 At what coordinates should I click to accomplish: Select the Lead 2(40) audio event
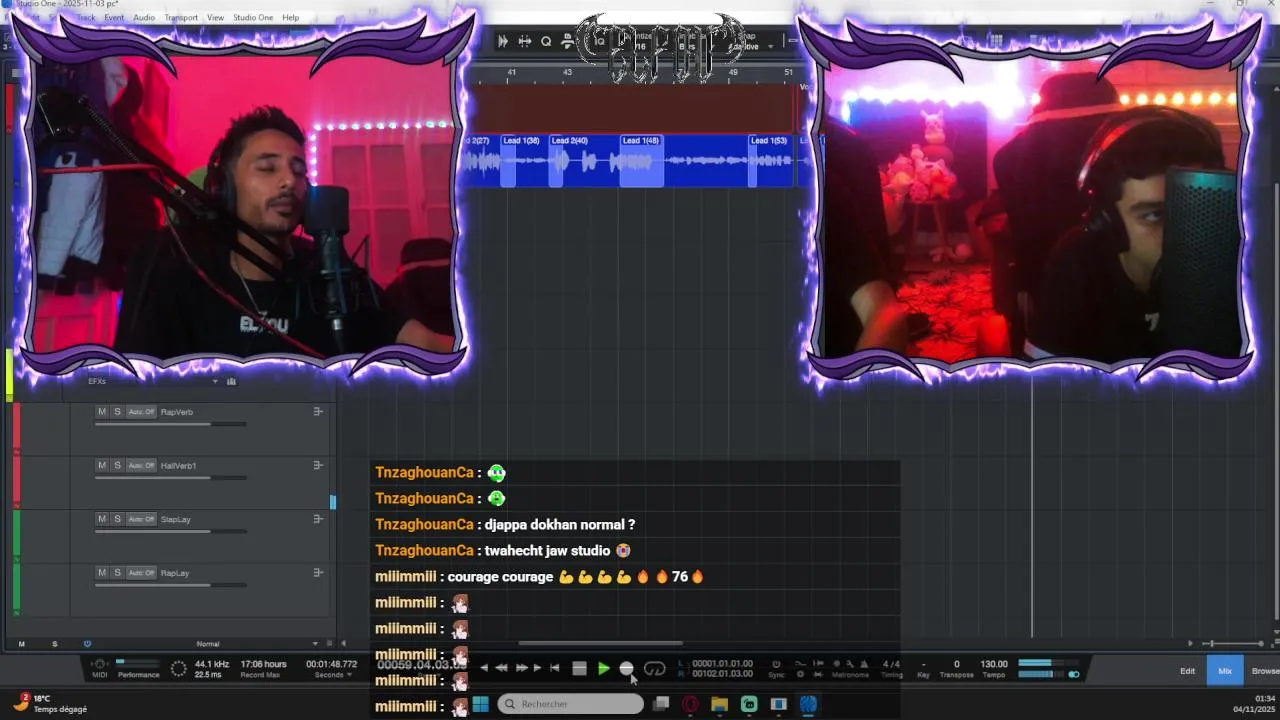point(585,161)
